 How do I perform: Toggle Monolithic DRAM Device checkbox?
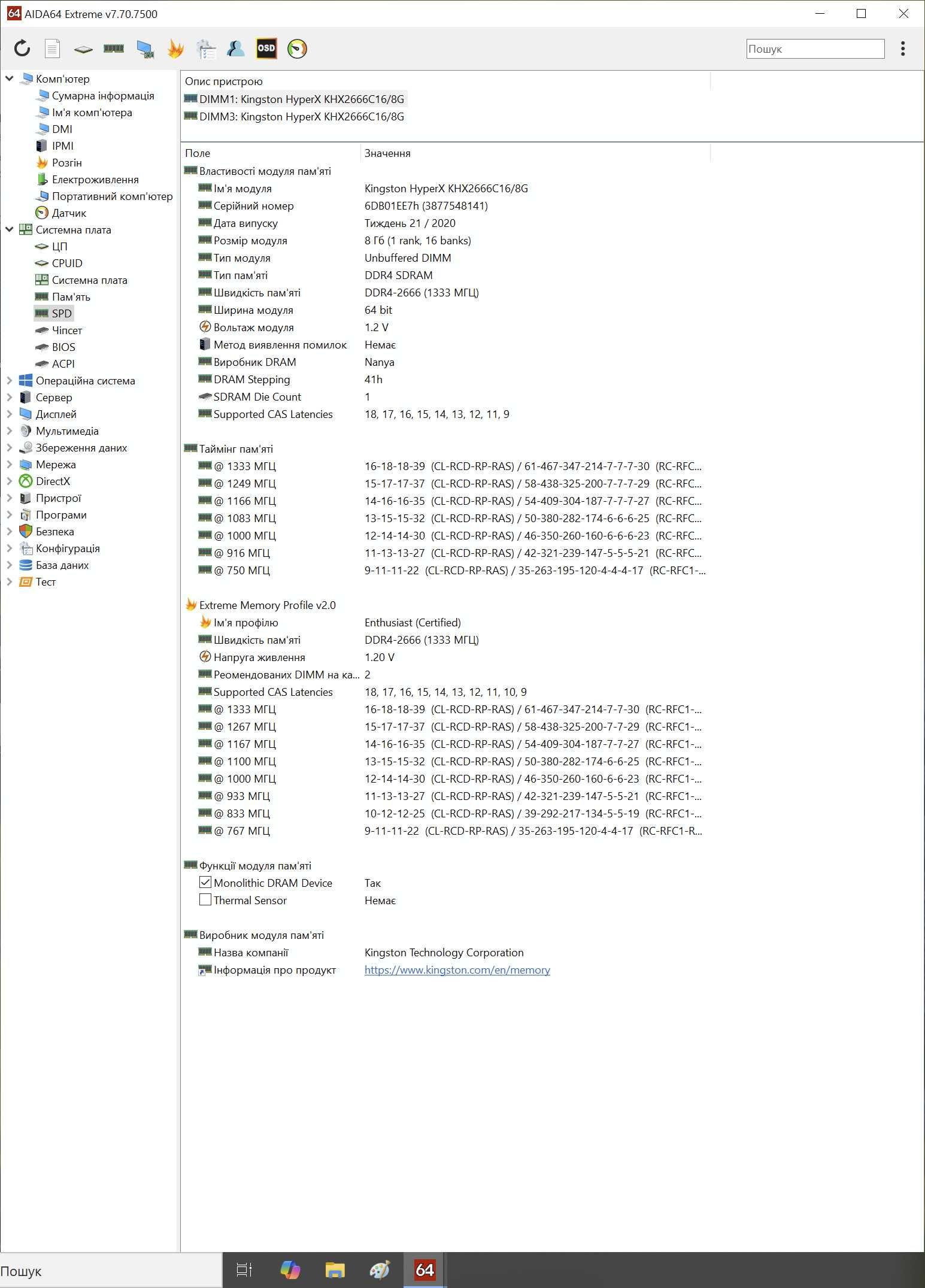pos(205,882)
